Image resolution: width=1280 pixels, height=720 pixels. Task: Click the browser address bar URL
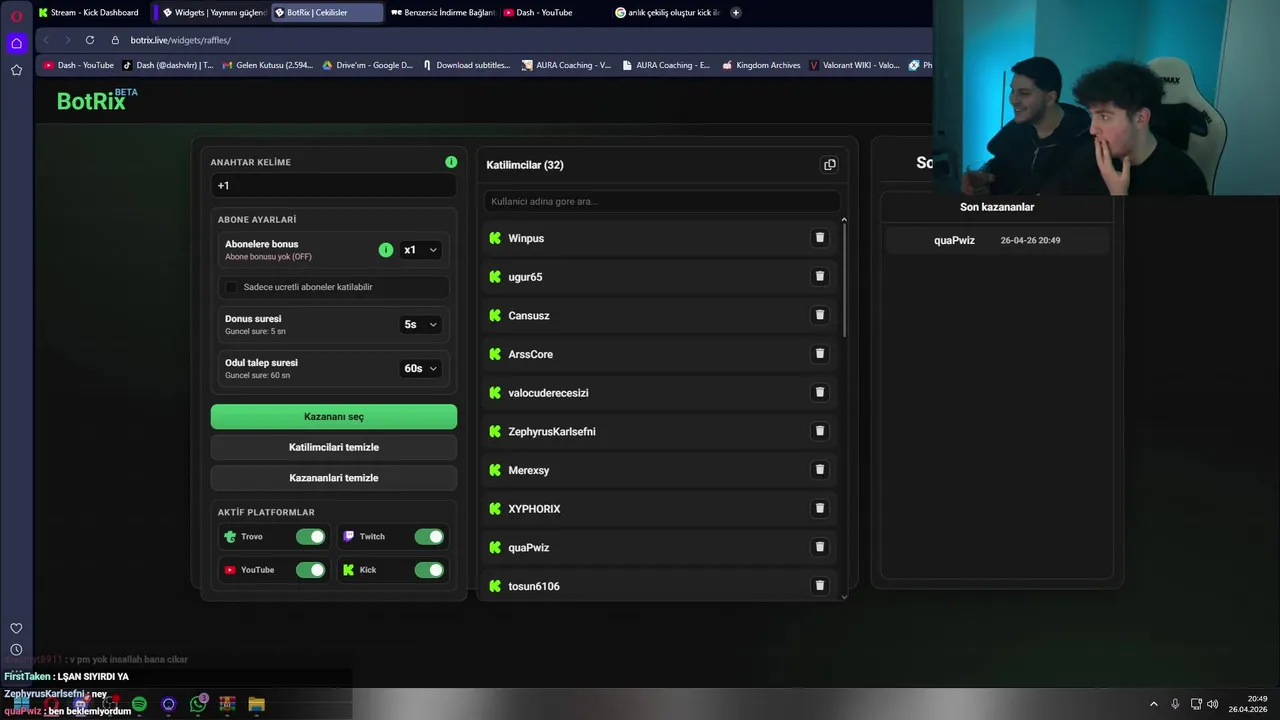tap(180, 40)
